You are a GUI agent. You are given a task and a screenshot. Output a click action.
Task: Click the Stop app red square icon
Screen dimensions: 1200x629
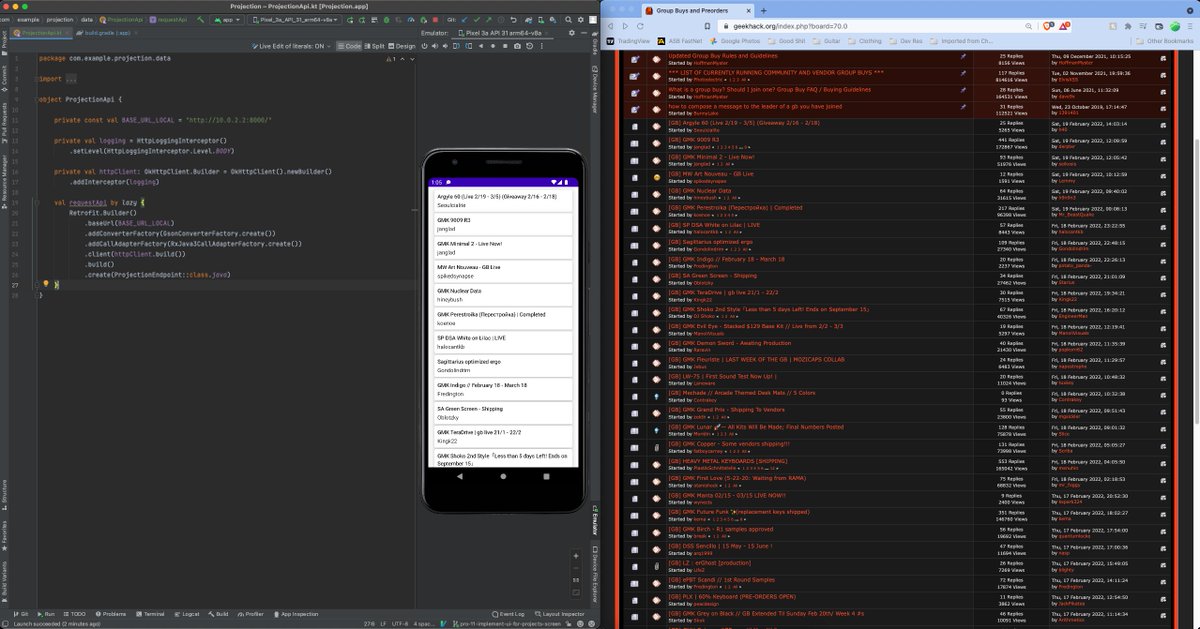click(x=435, y=20)
